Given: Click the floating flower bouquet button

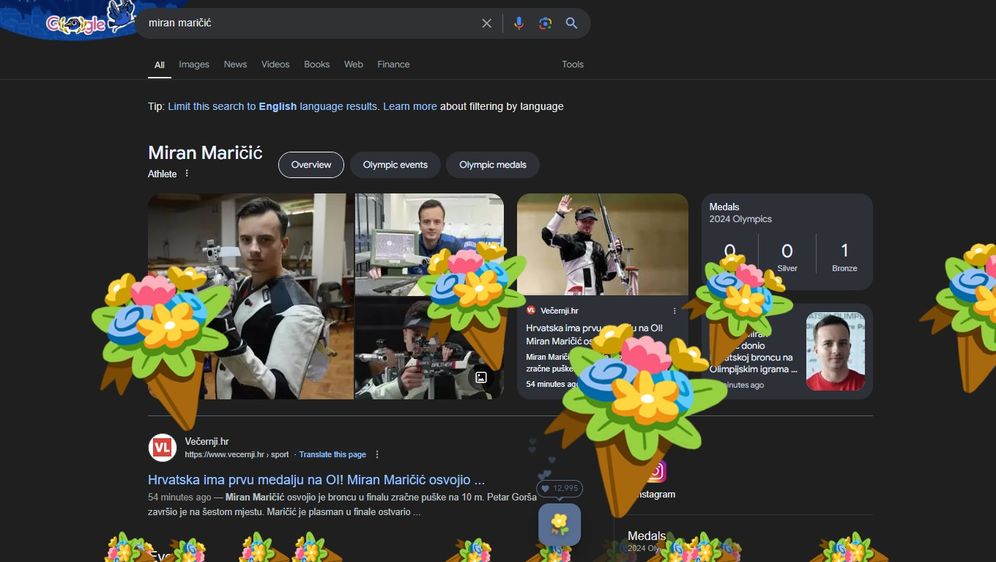Looking at the screenshot, I should pos(560,525).
